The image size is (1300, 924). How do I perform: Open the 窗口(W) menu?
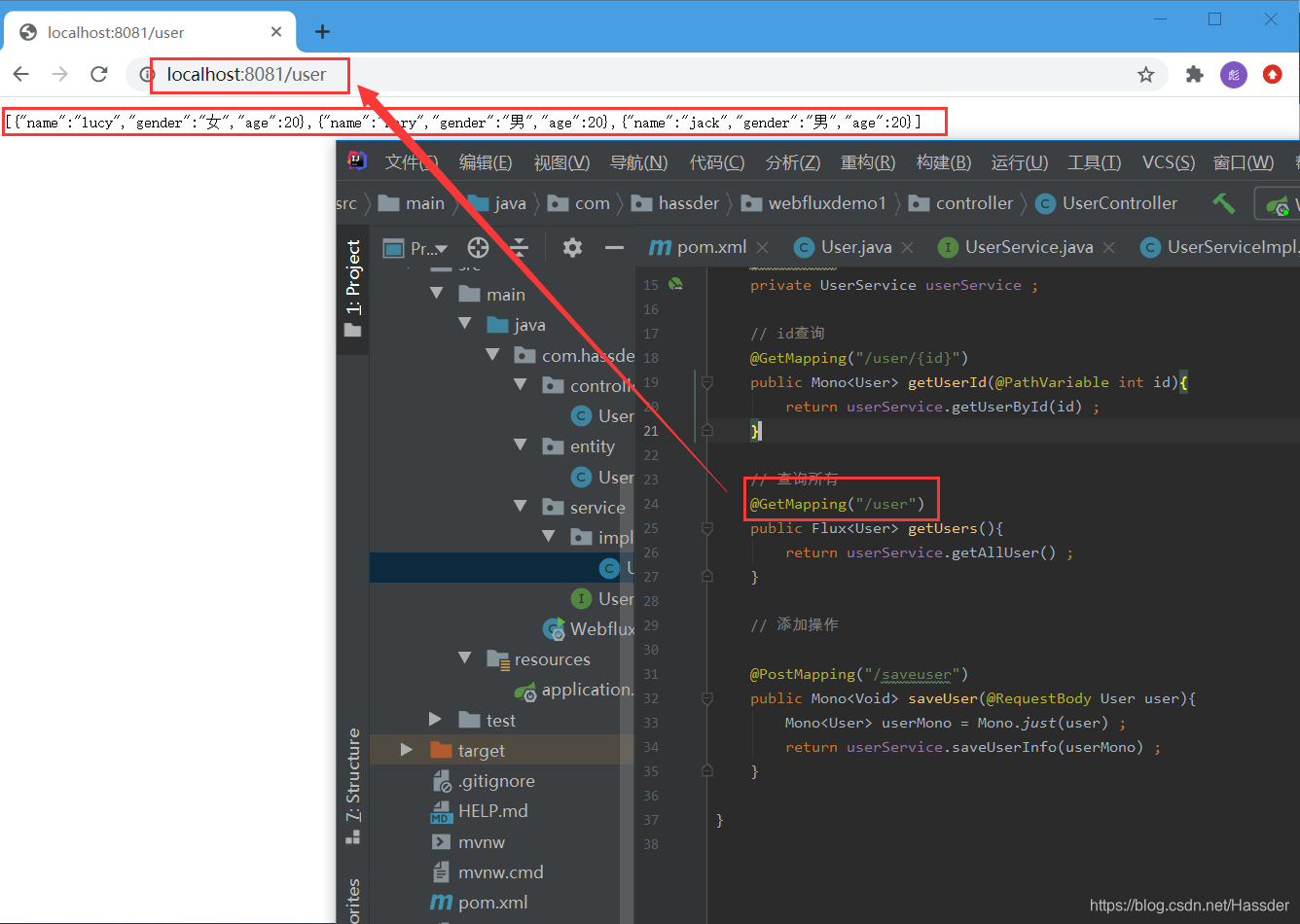tap(1244, 162)
